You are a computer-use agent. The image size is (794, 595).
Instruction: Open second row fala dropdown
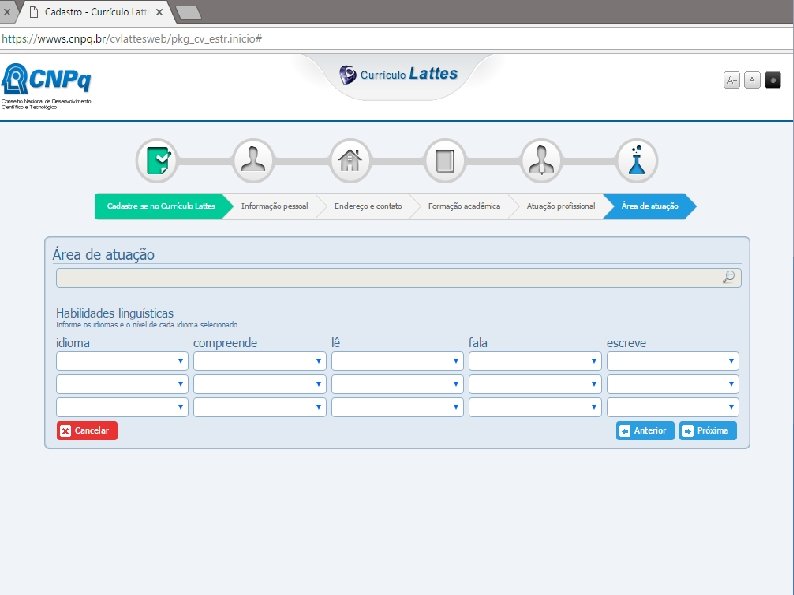click(x=535, y=384)
